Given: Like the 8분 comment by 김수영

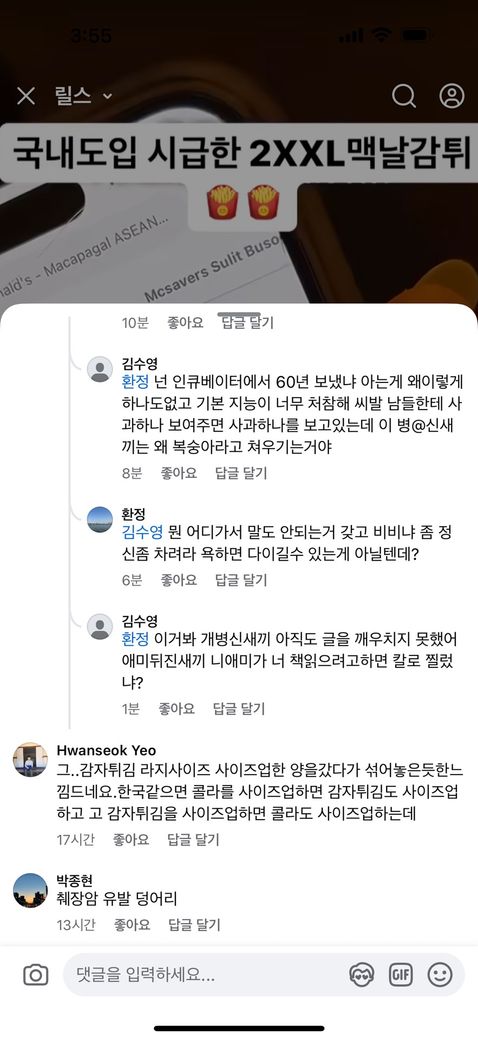Looking at the screenshot, I should pos(179,473).
